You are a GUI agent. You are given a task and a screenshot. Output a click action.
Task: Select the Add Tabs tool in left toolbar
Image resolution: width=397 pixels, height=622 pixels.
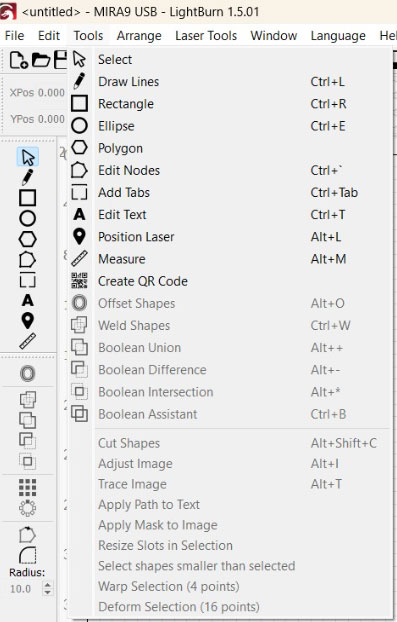28,280
